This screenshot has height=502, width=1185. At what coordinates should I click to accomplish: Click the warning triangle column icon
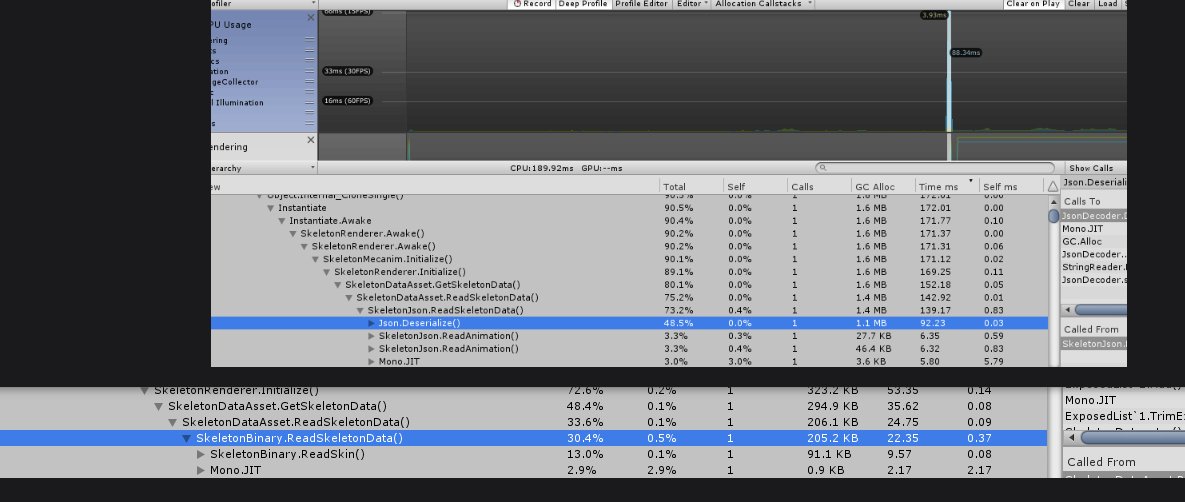(x=1051, y=186)
